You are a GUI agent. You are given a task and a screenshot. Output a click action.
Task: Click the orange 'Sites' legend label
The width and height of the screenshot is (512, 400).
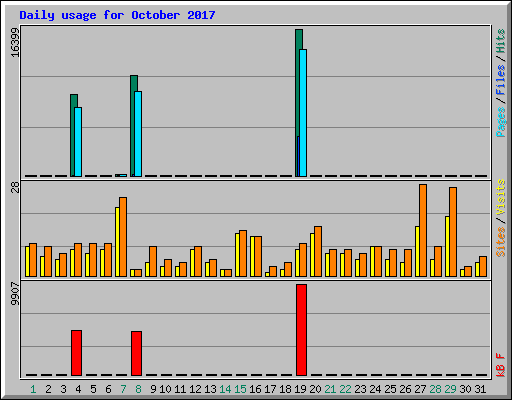(x=501, y=242)
